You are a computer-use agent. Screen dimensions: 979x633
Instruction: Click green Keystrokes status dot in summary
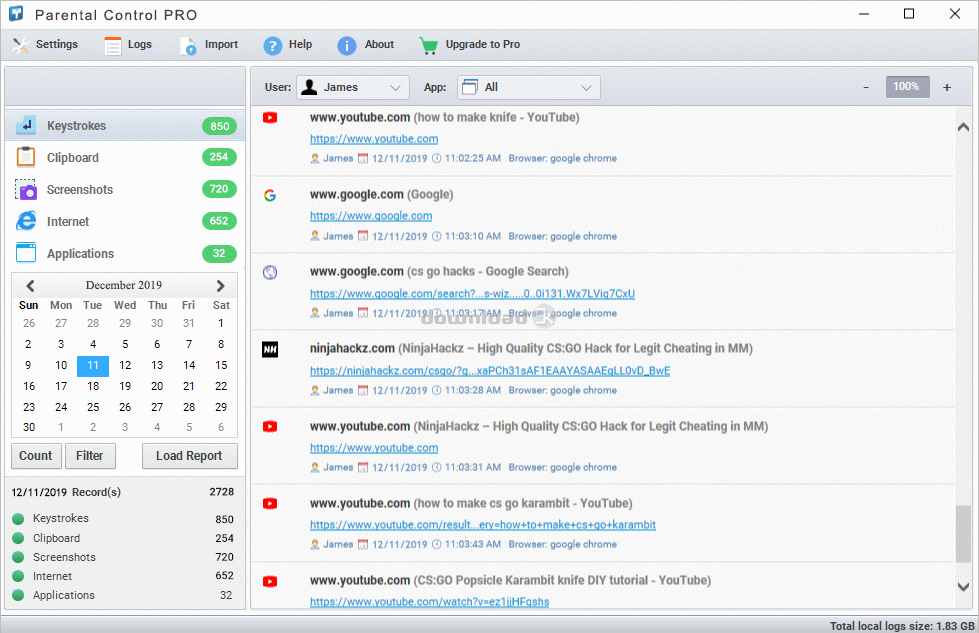(x=18, y=519)
